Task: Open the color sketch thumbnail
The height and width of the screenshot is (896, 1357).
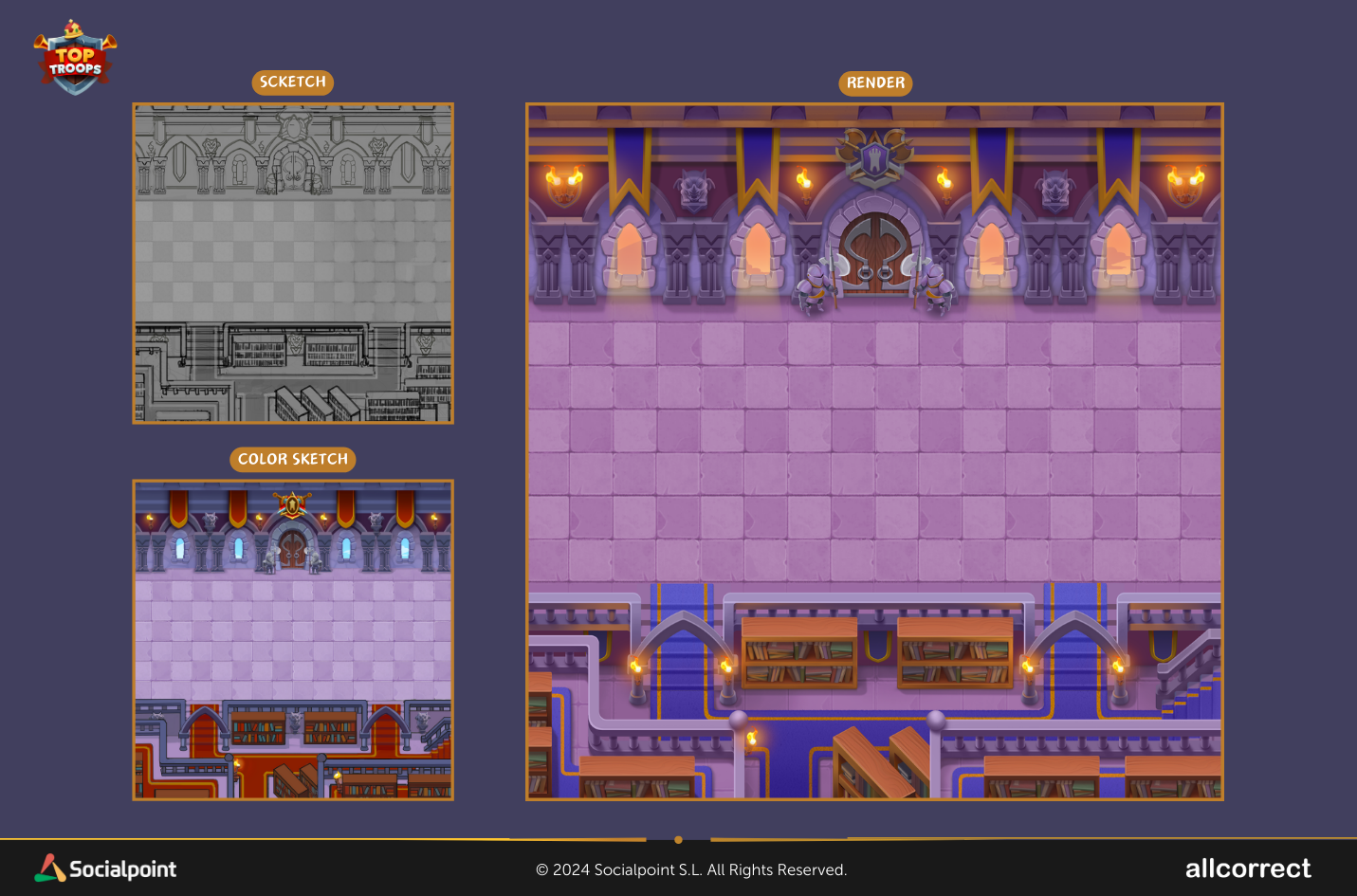Action: 293,640
